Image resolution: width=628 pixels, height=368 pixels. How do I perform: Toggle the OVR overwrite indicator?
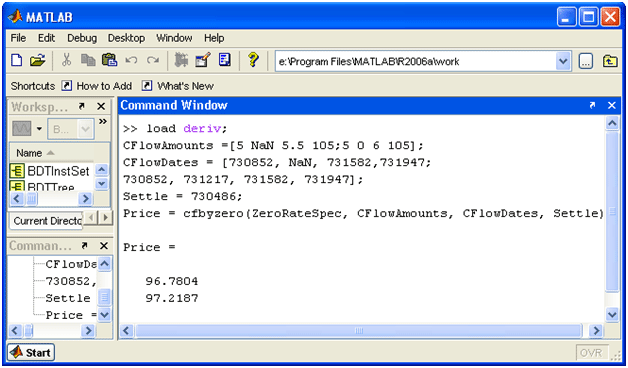592,353
